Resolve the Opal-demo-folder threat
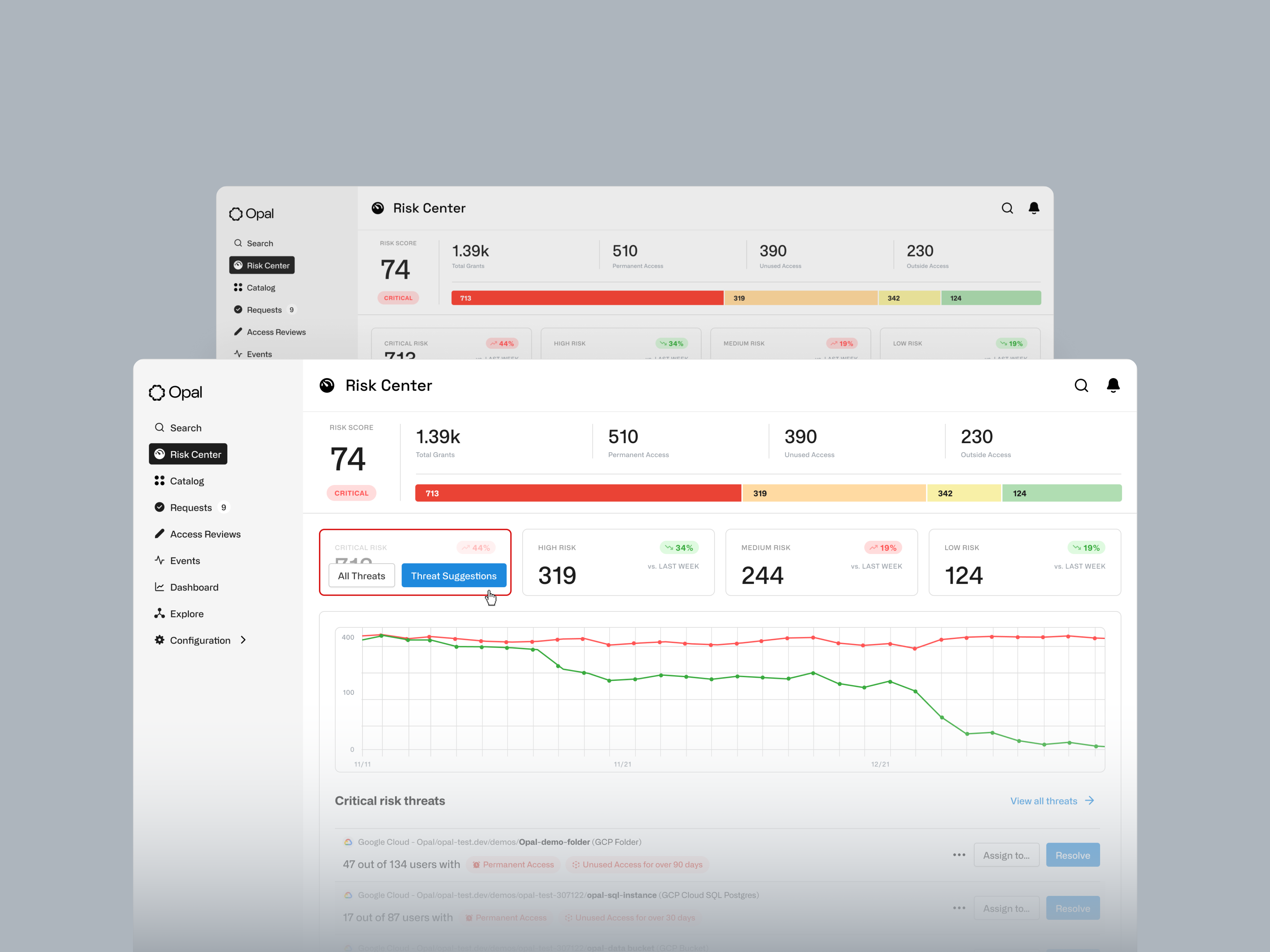Image resolution: width=1270 pixels, height=952 pixels. coord(1072,854)
